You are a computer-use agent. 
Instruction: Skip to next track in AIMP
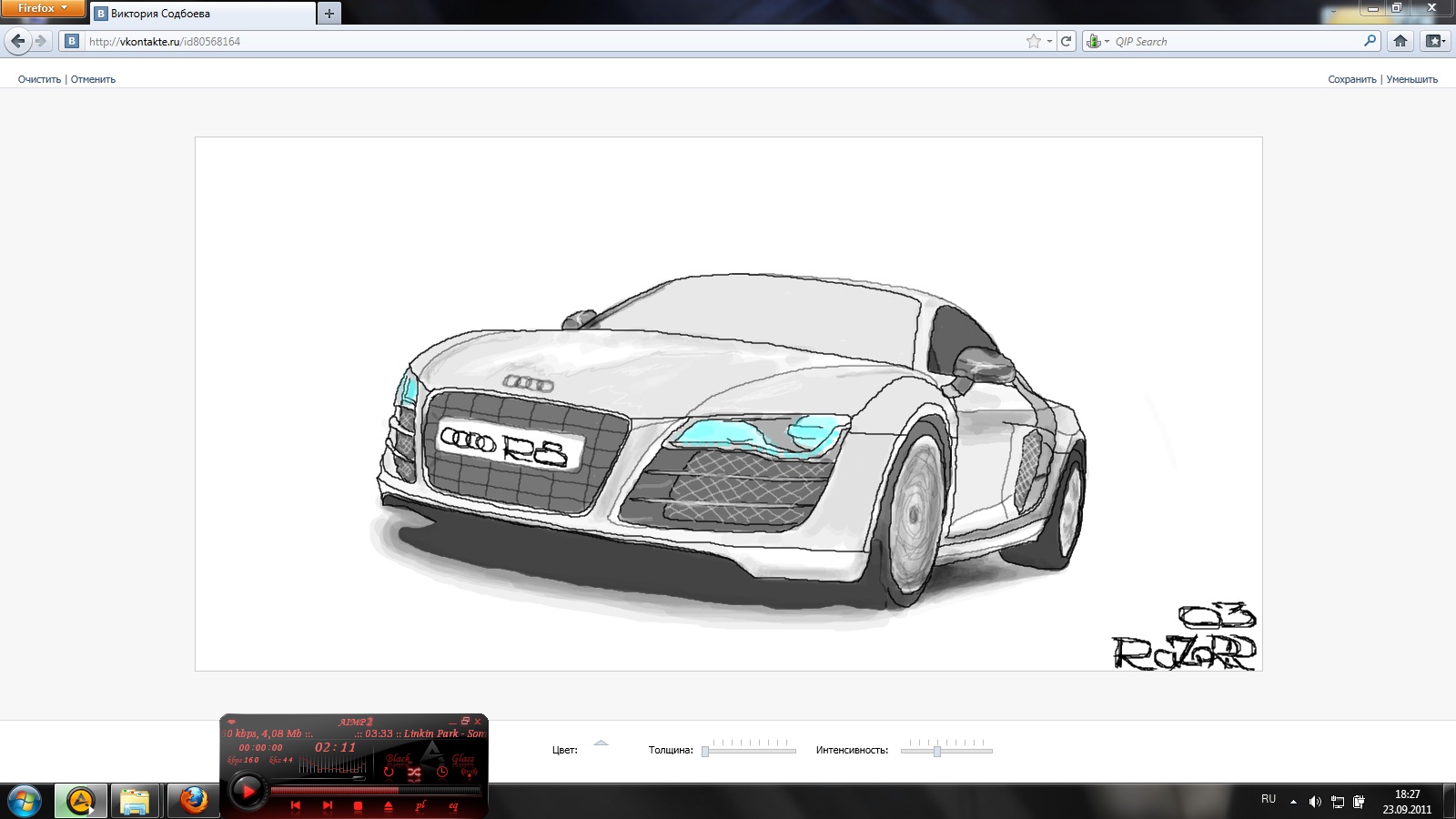[x=327, y=805]
